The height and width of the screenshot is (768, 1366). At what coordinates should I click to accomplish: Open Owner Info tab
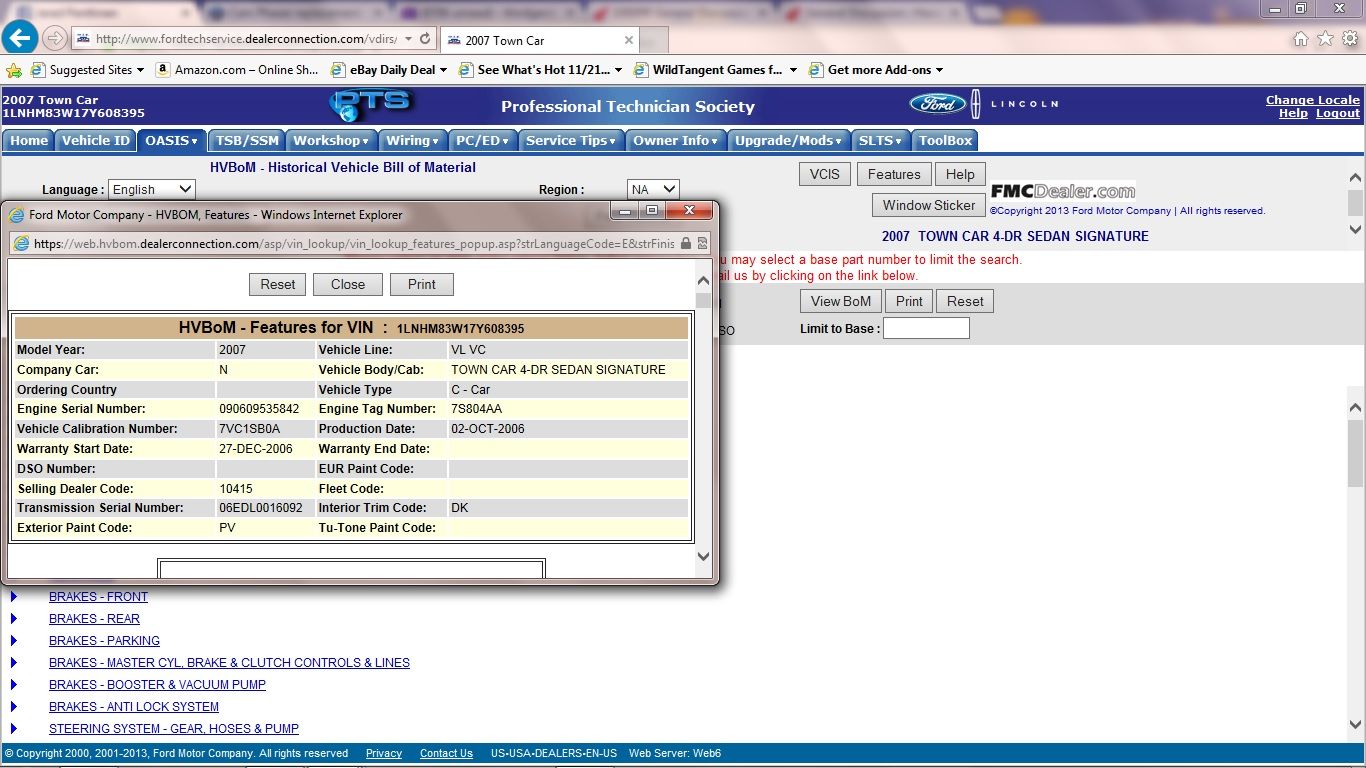(x=675, y=140)
